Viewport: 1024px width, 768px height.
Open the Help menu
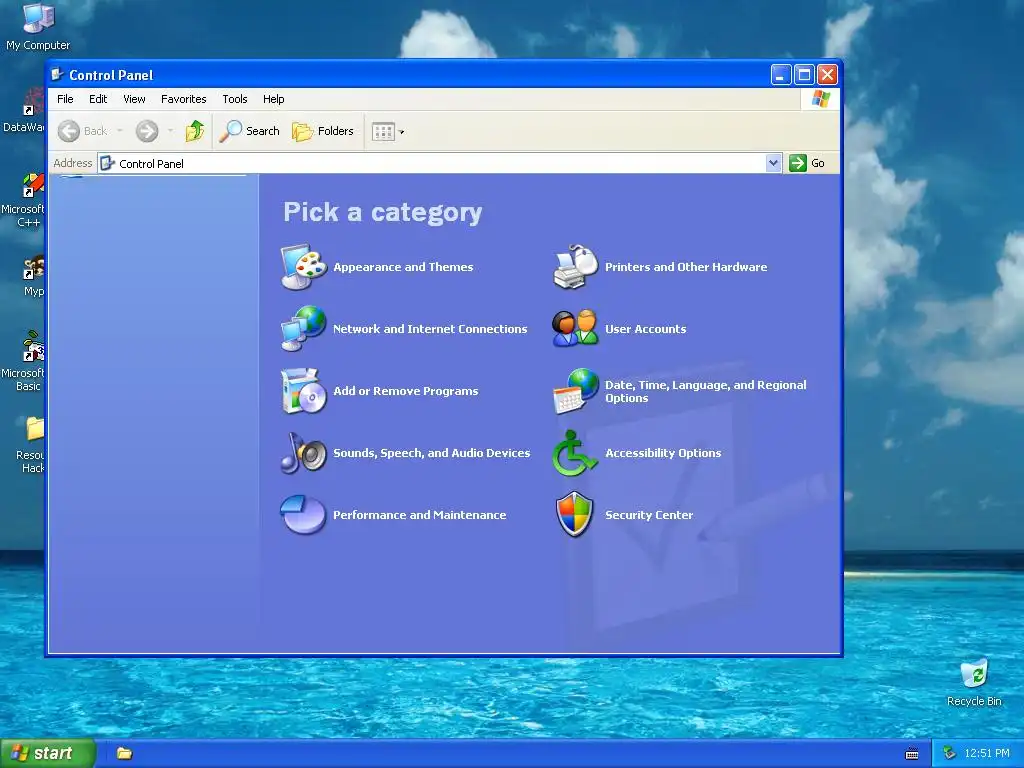tap(274, 99)
